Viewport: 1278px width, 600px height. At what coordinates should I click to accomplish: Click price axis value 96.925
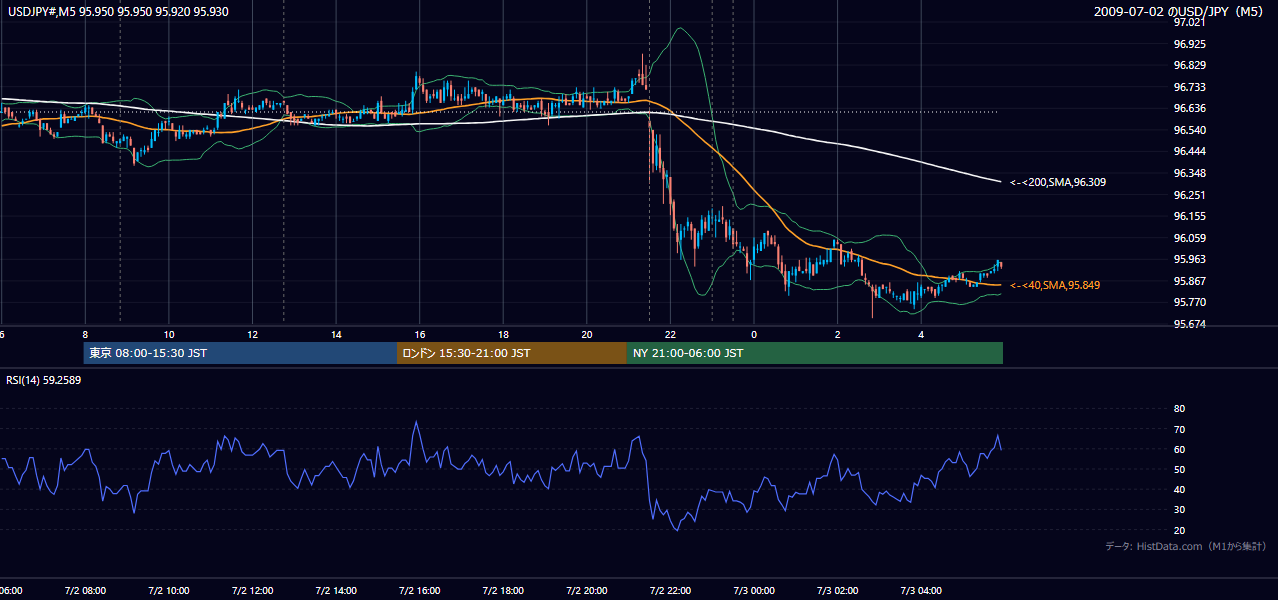click(x=1190, y=45)
